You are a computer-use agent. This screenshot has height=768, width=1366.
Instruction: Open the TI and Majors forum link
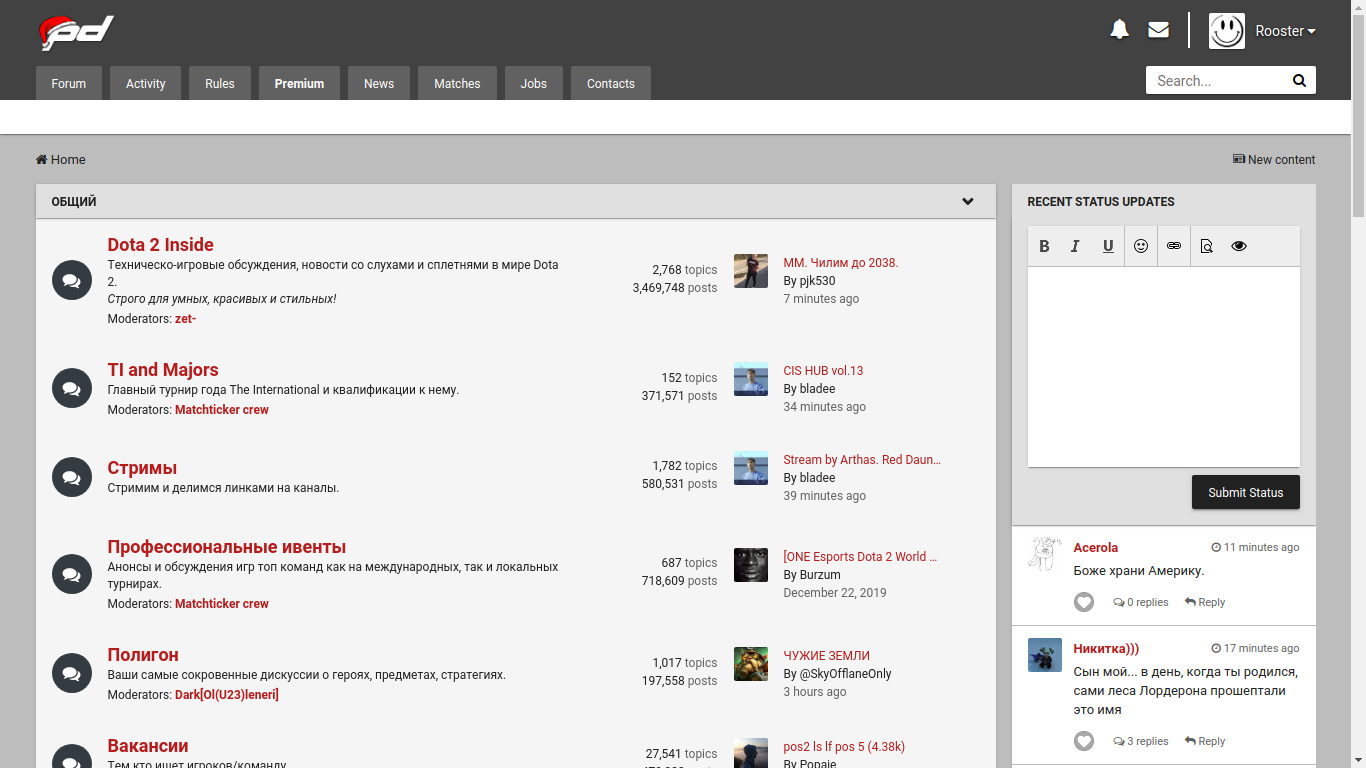[x=163, y=370]
